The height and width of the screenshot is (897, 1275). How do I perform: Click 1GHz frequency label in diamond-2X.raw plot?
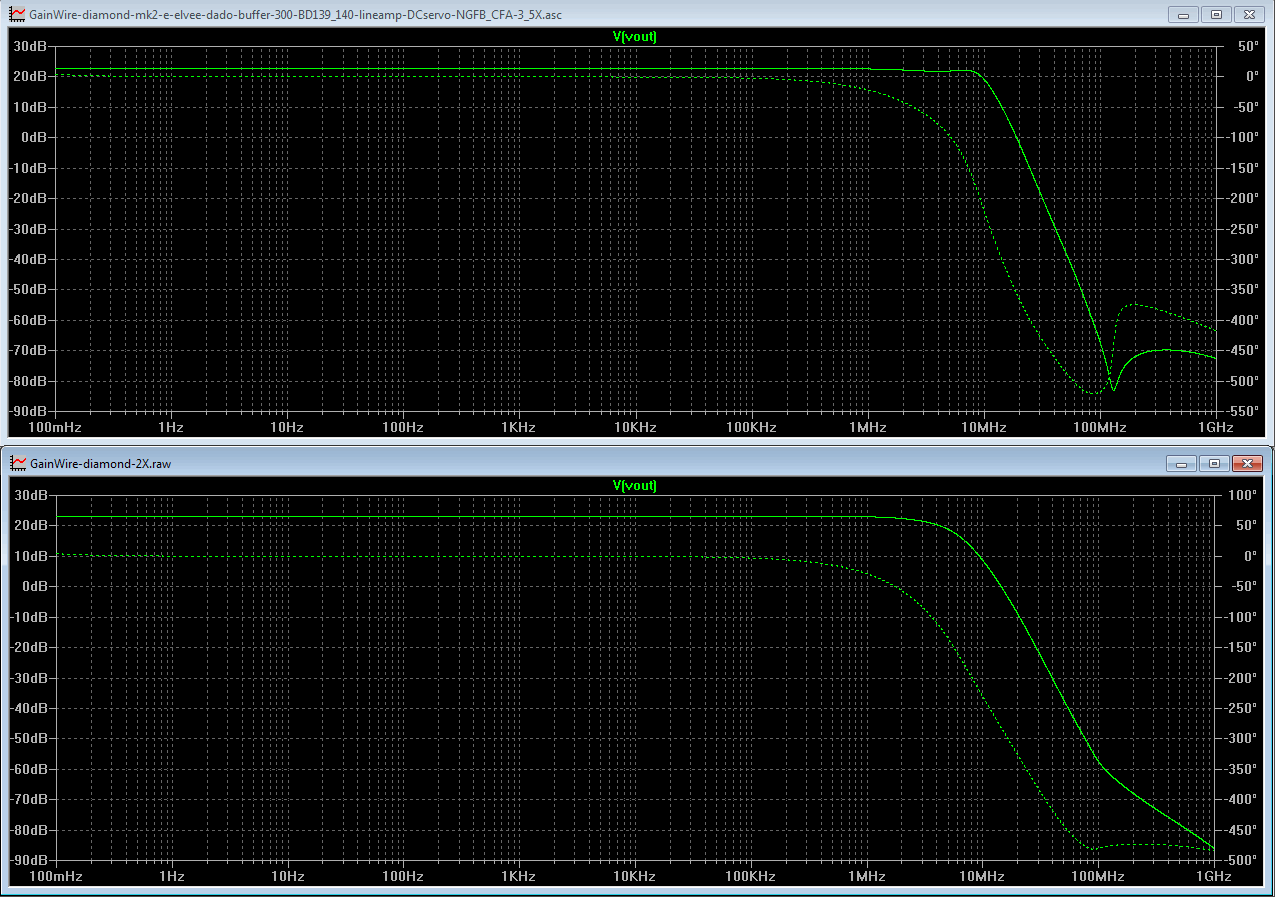(x=1212, y=876)
